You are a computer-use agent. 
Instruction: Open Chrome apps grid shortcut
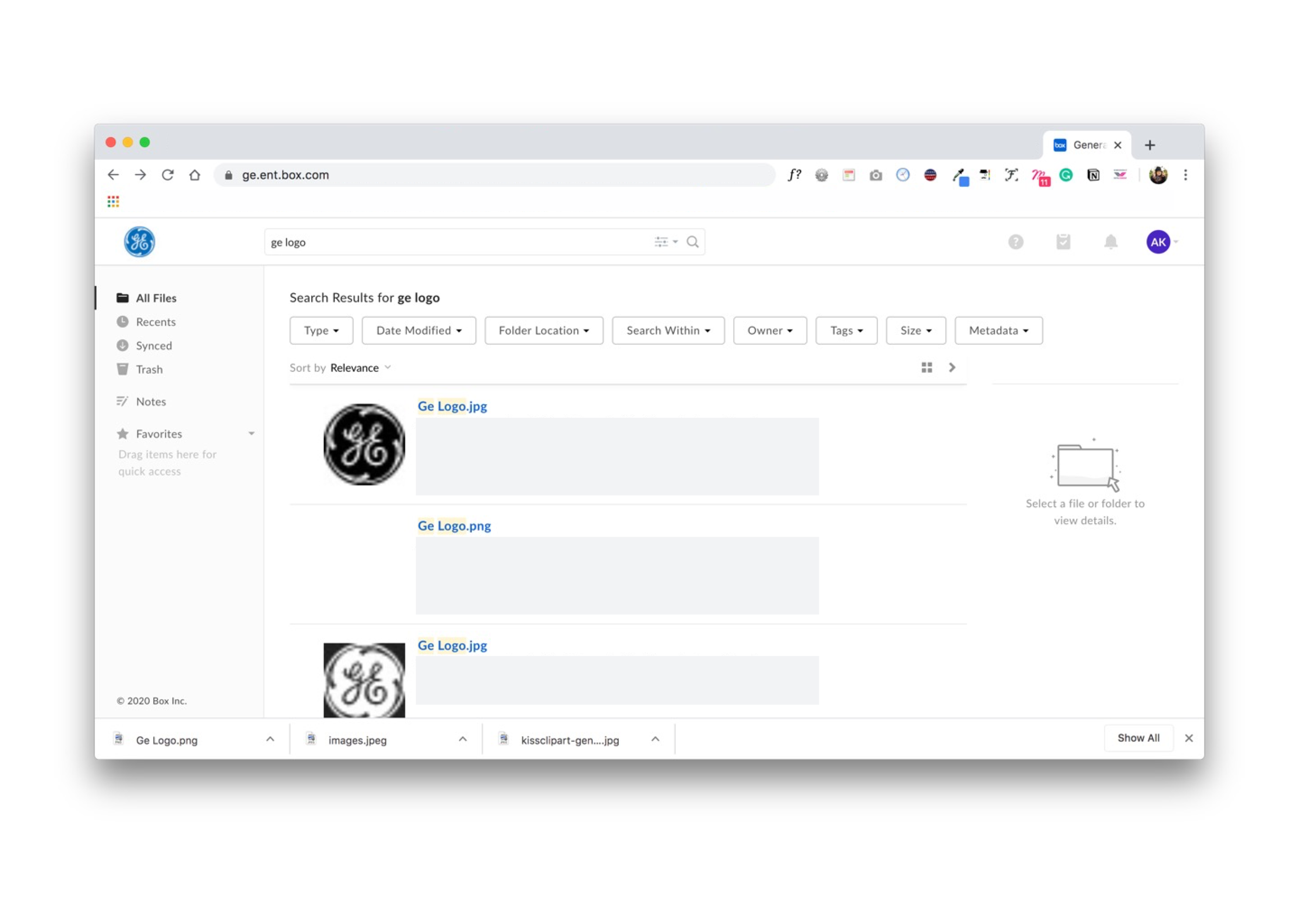tap(113, 202)
